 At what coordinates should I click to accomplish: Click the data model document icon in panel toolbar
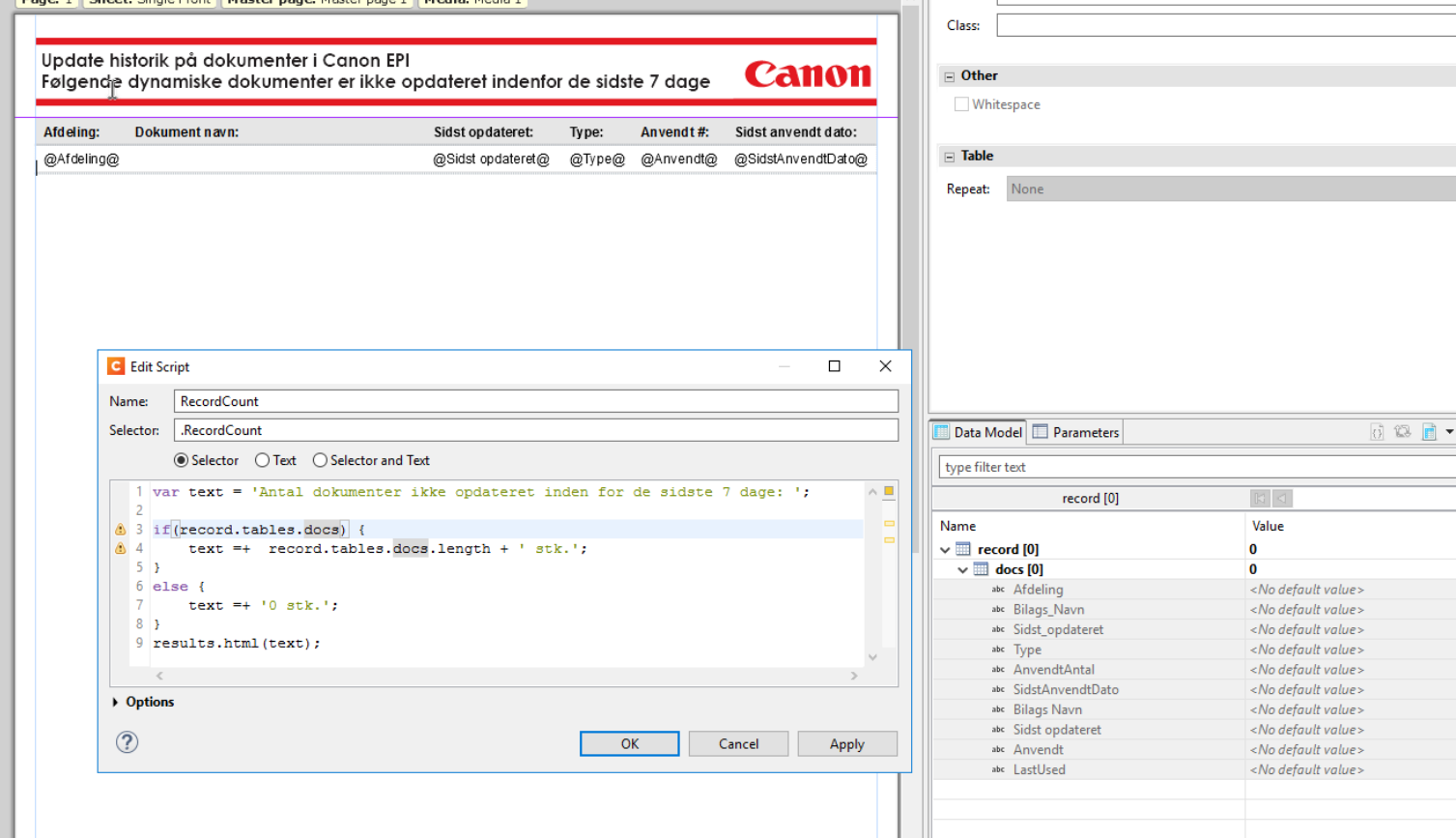point(1429,432)
